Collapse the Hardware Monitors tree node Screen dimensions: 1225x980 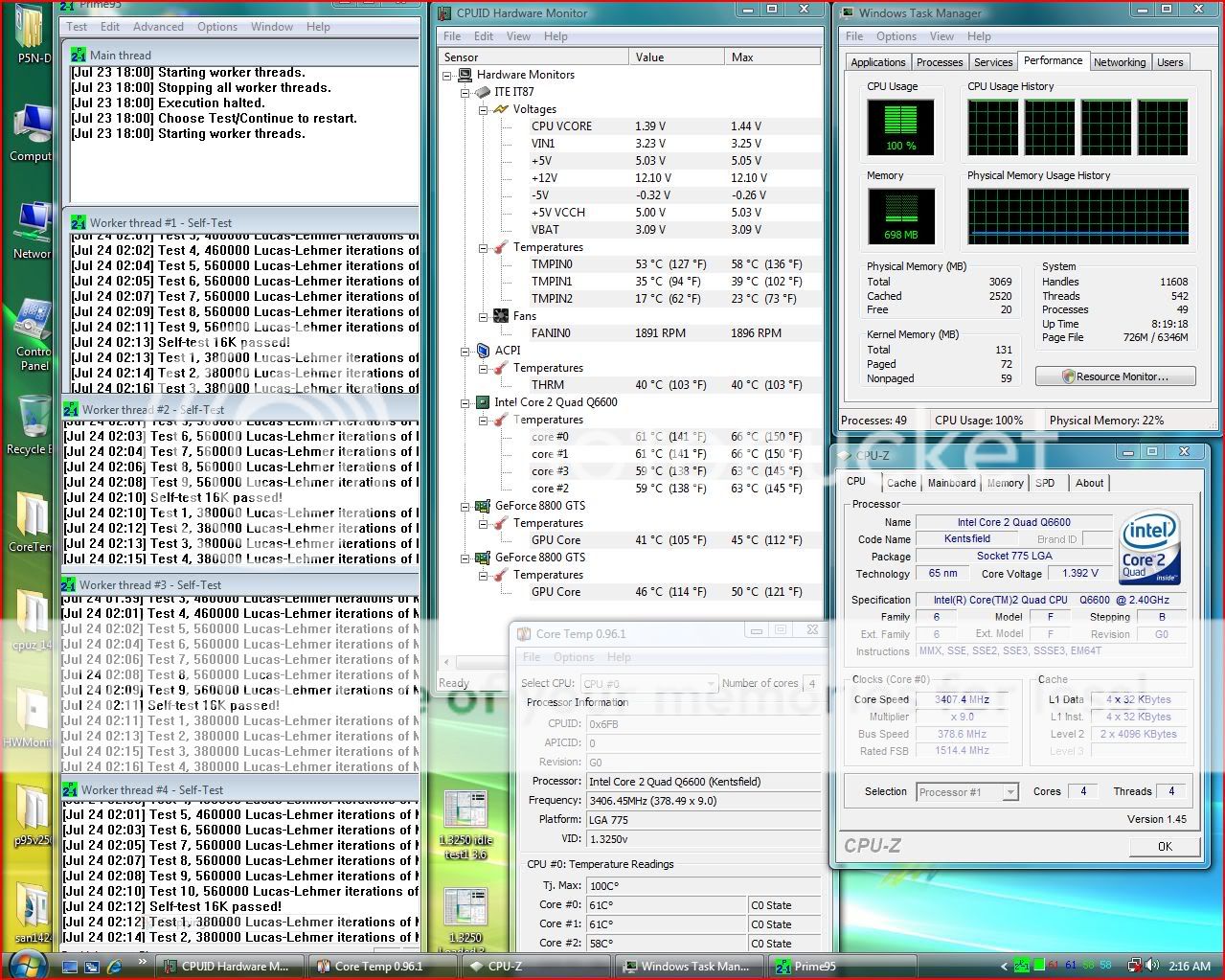[x=447, y=75]
